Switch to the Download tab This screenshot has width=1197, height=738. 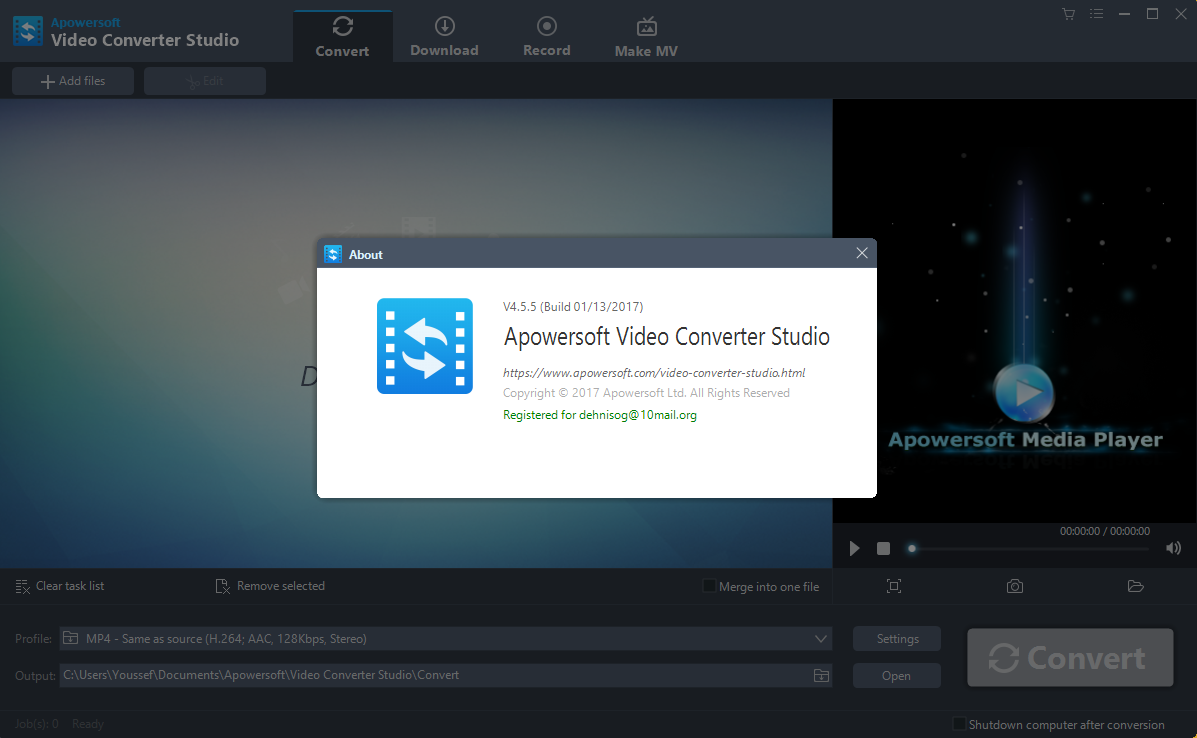pos(444,37)
